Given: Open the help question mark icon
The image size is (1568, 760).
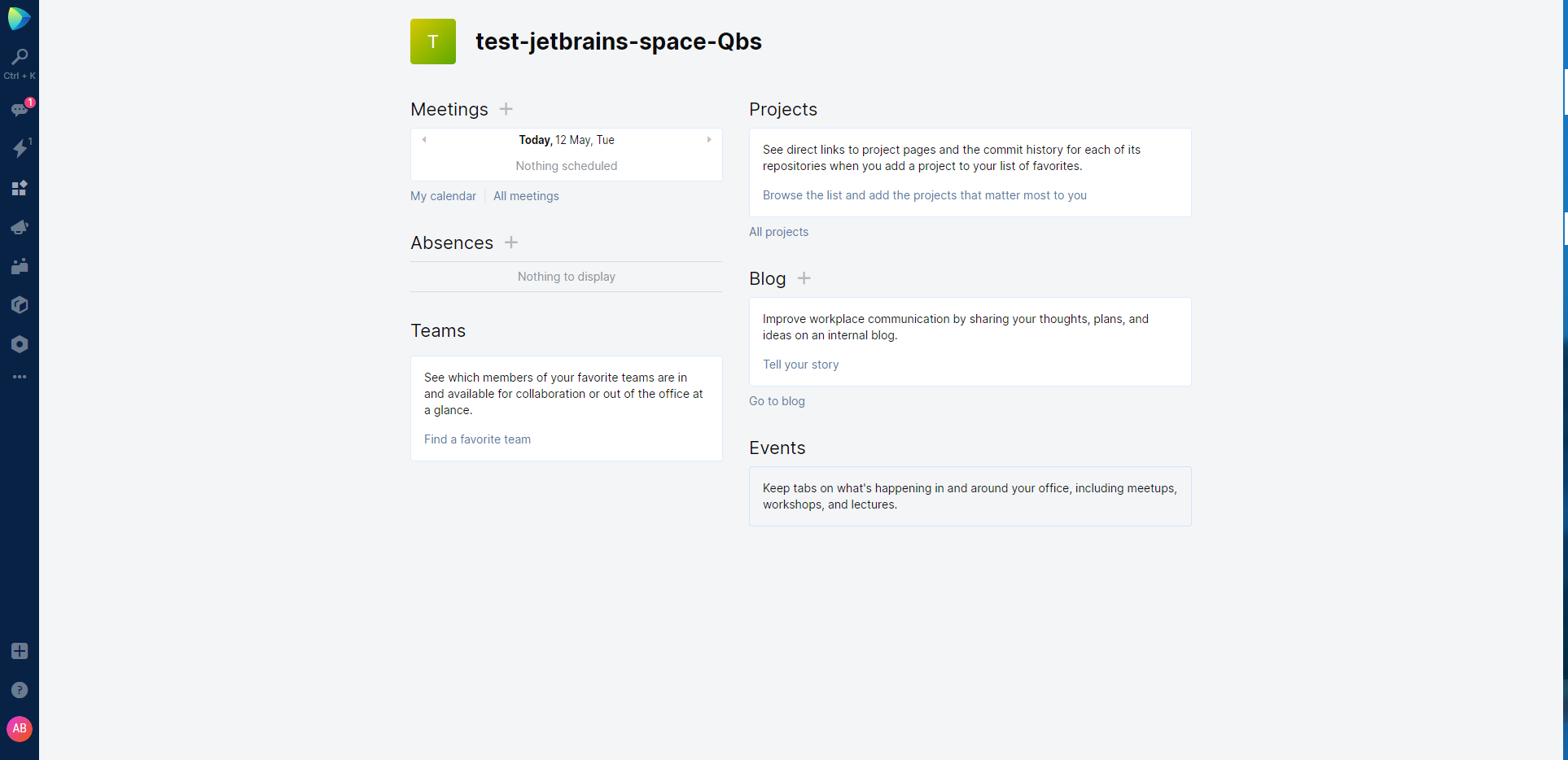Looking at the screenshot, I should pos(20,690).
